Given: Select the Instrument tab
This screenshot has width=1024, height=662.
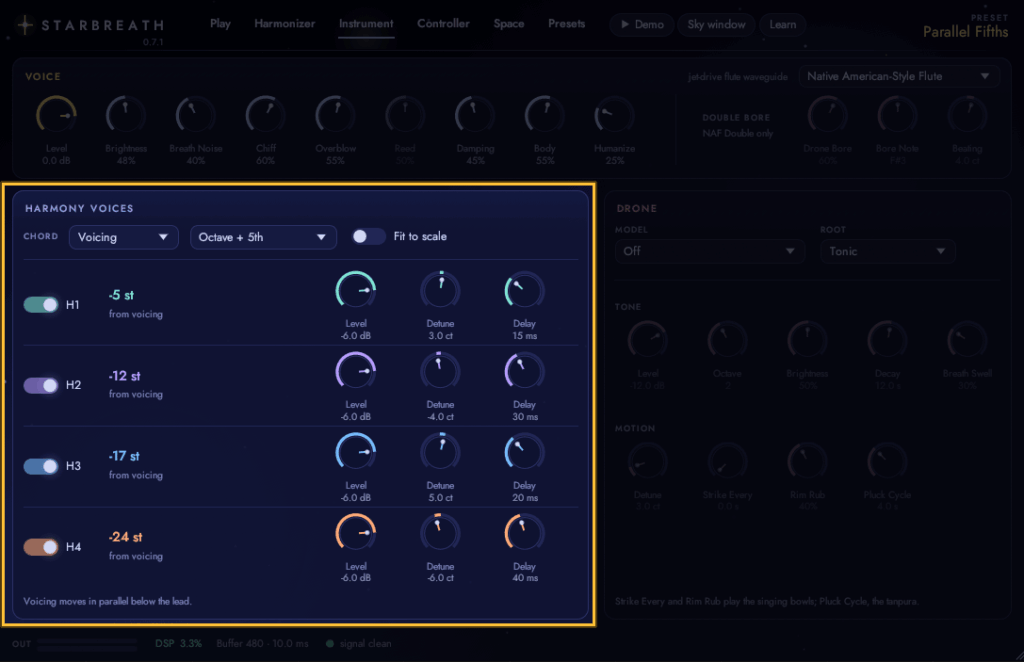Looking at the screenshot, I should coord(366,24).
